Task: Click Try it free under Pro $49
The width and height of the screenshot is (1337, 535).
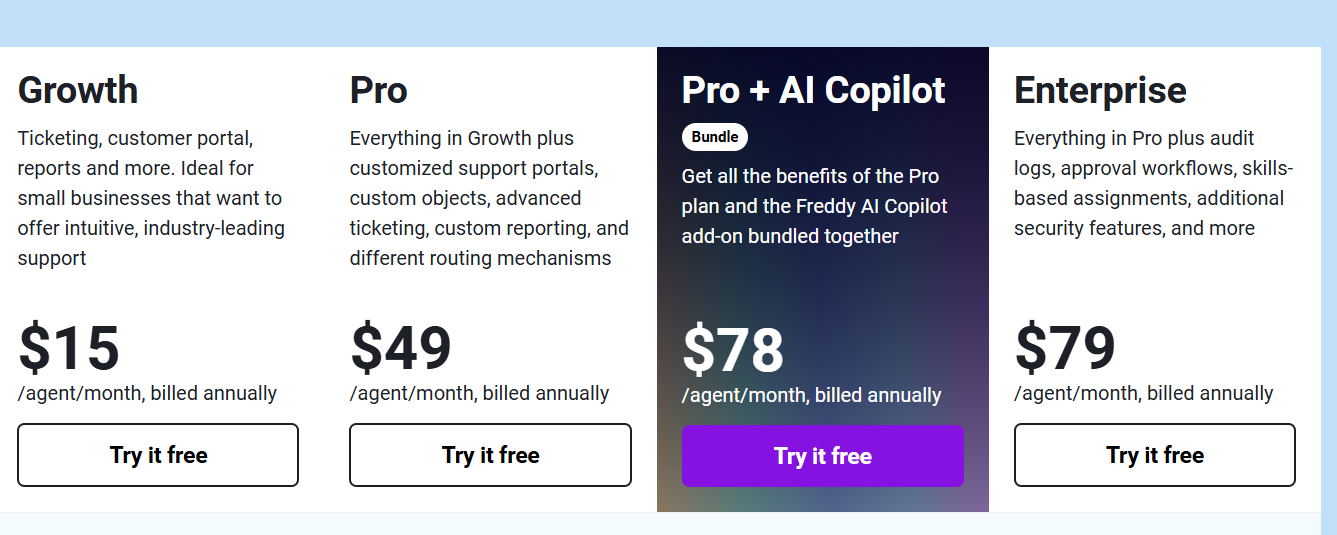Action: 490,455
